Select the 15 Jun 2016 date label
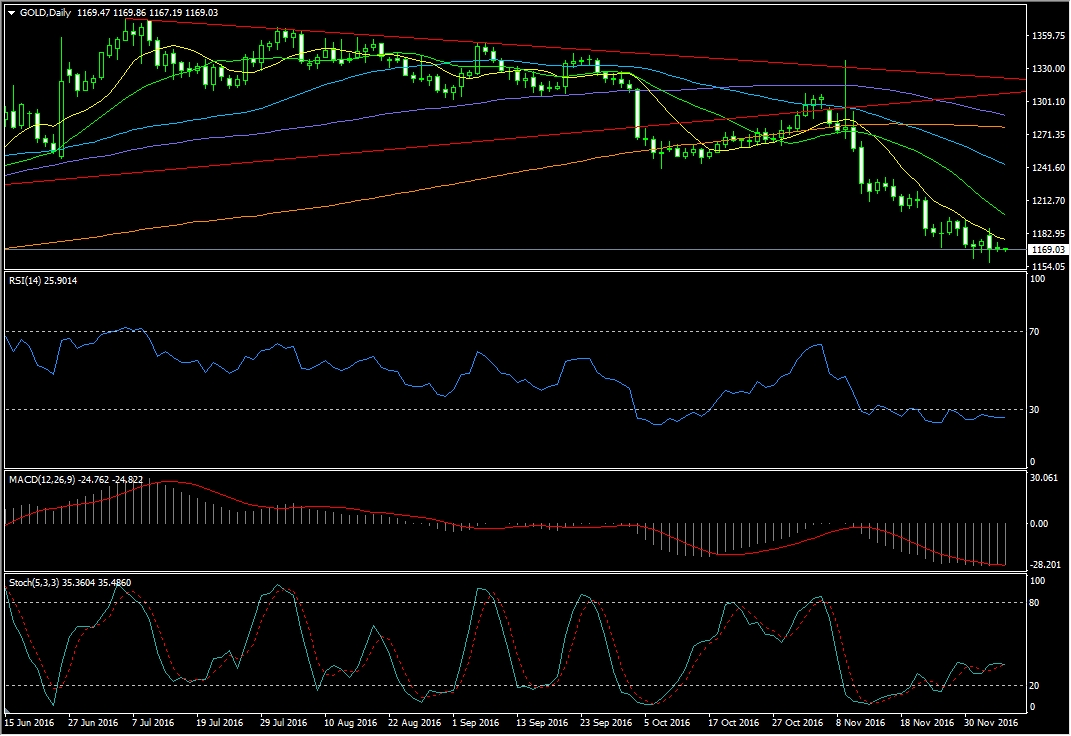This screenshot has height=736, width=1071. click(30, 722)
